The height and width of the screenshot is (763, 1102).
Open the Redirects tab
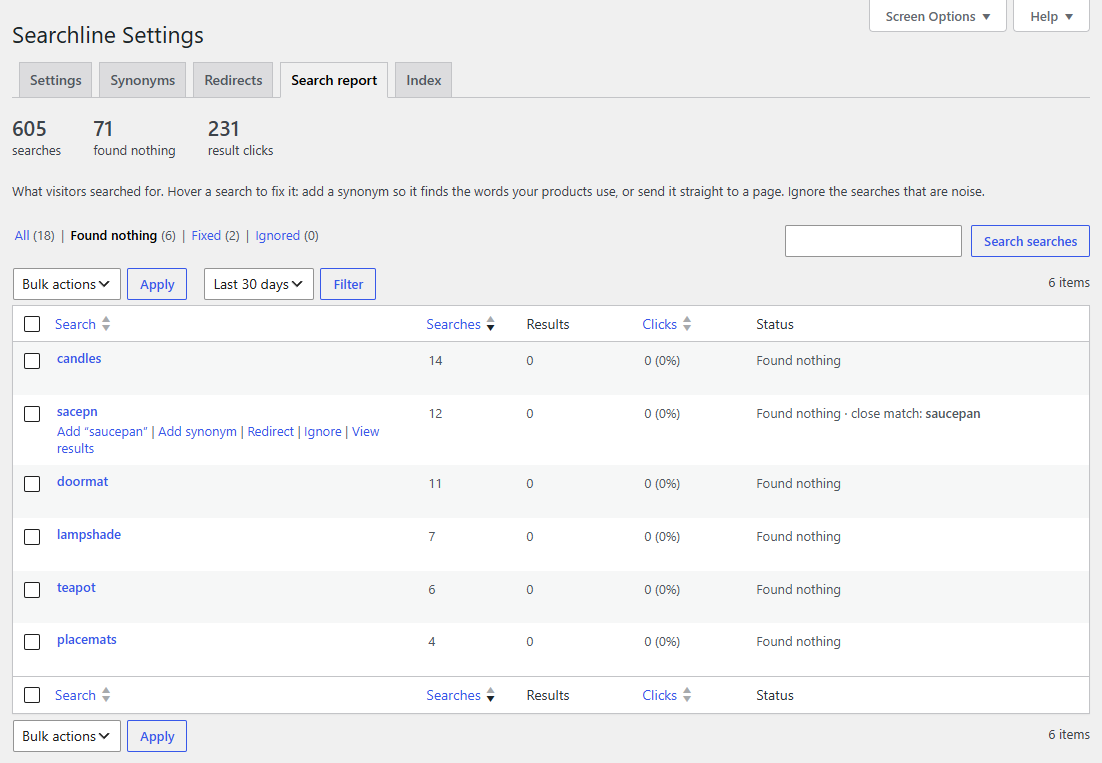coord(233,80)
